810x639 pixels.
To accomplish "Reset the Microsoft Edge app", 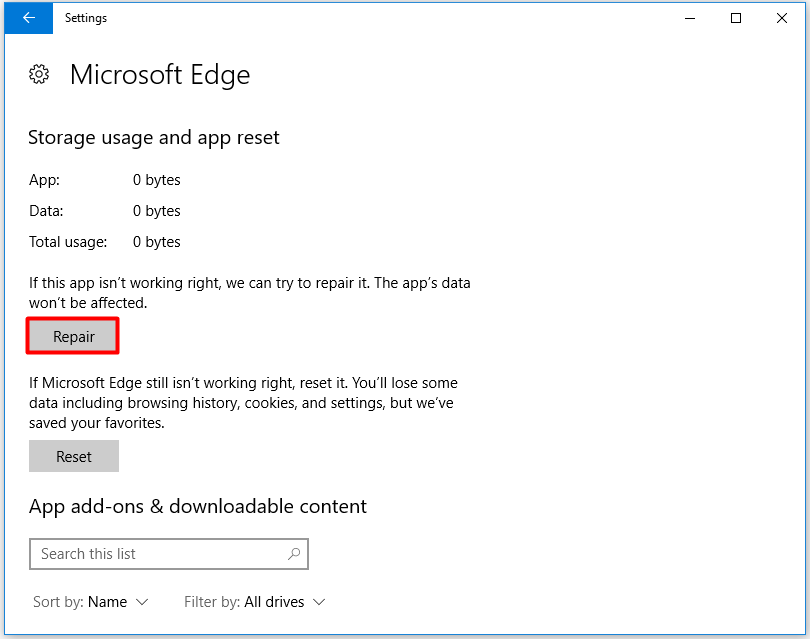I will 74,456.
